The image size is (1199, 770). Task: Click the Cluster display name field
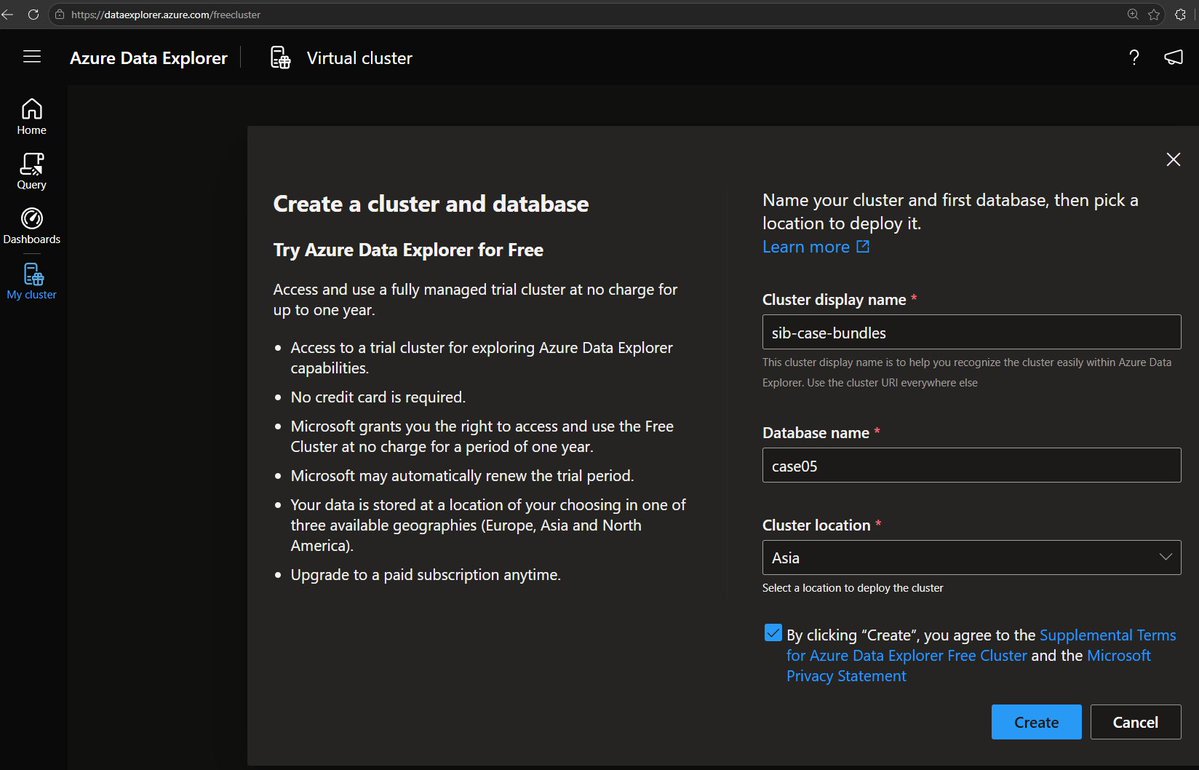click(x=971, y=333)
